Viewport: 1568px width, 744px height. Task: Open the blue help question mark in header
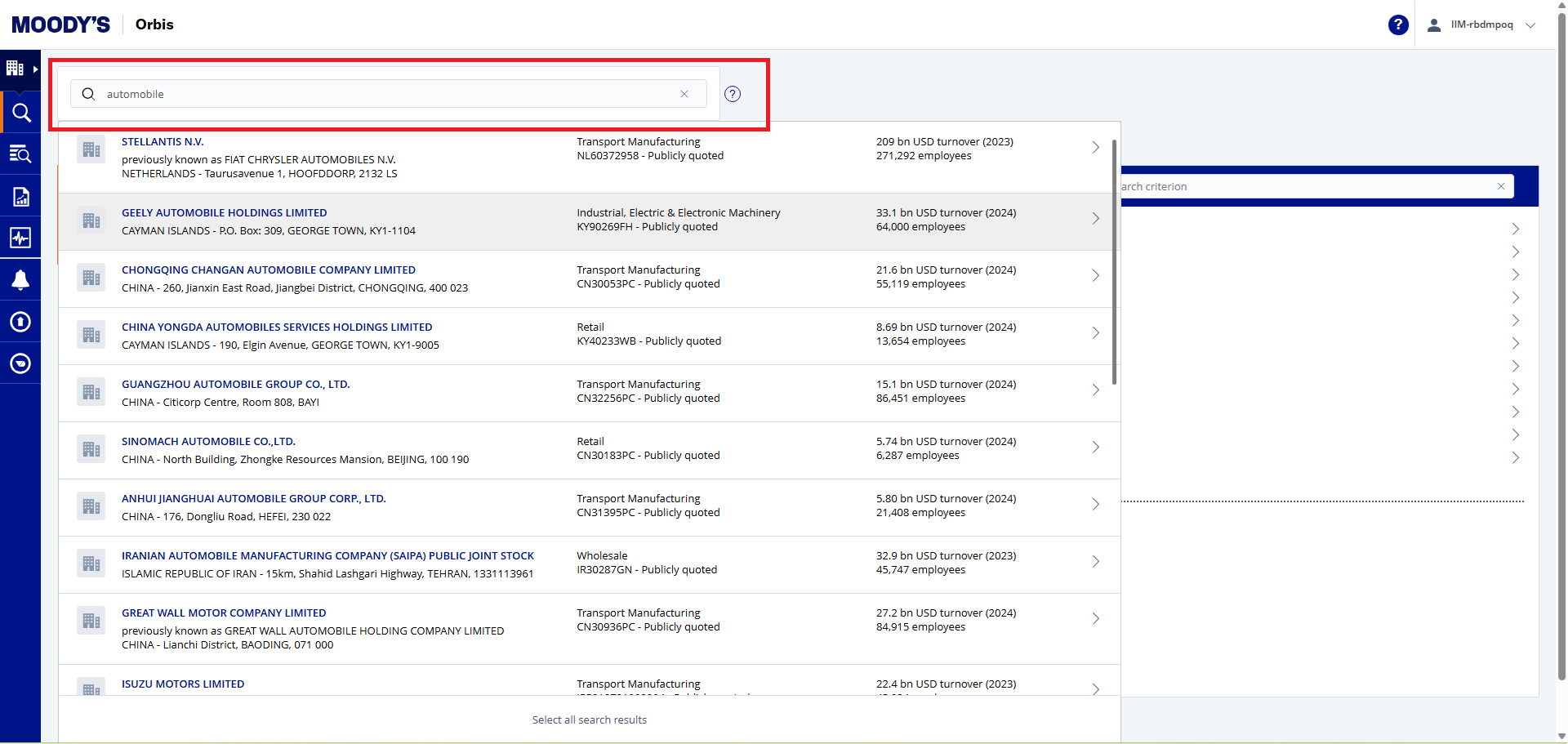coord(1398,25)
